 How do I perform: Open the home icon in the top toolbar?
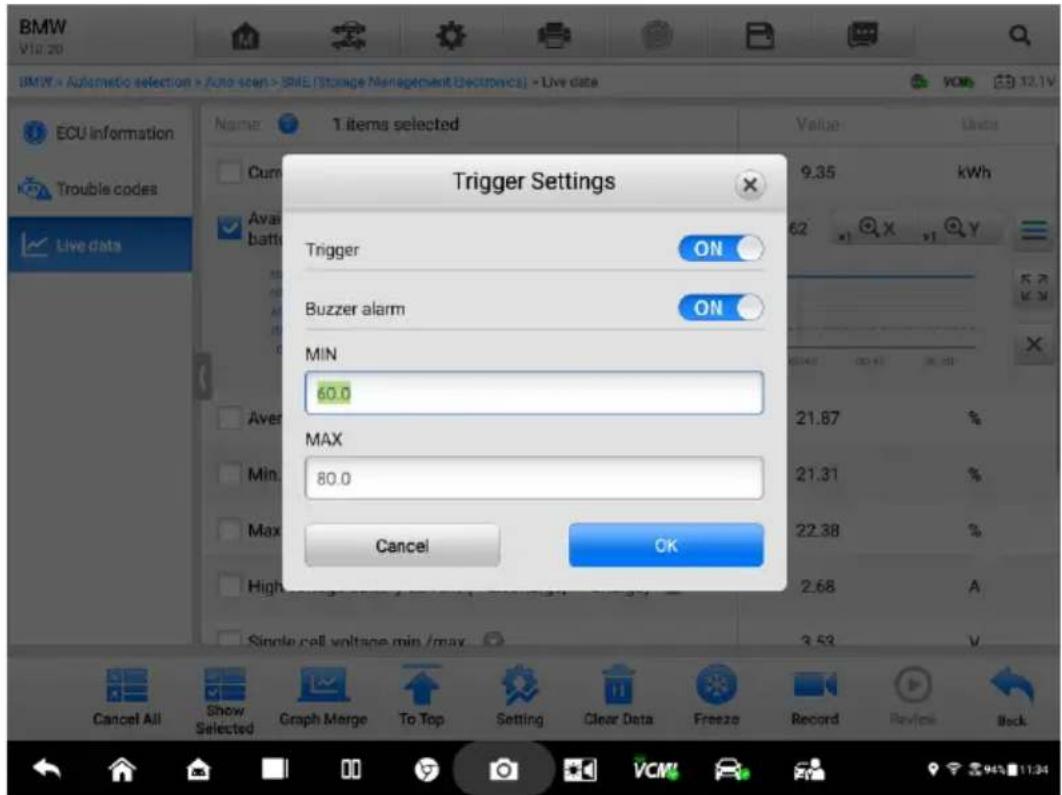[x=245, y=36]
